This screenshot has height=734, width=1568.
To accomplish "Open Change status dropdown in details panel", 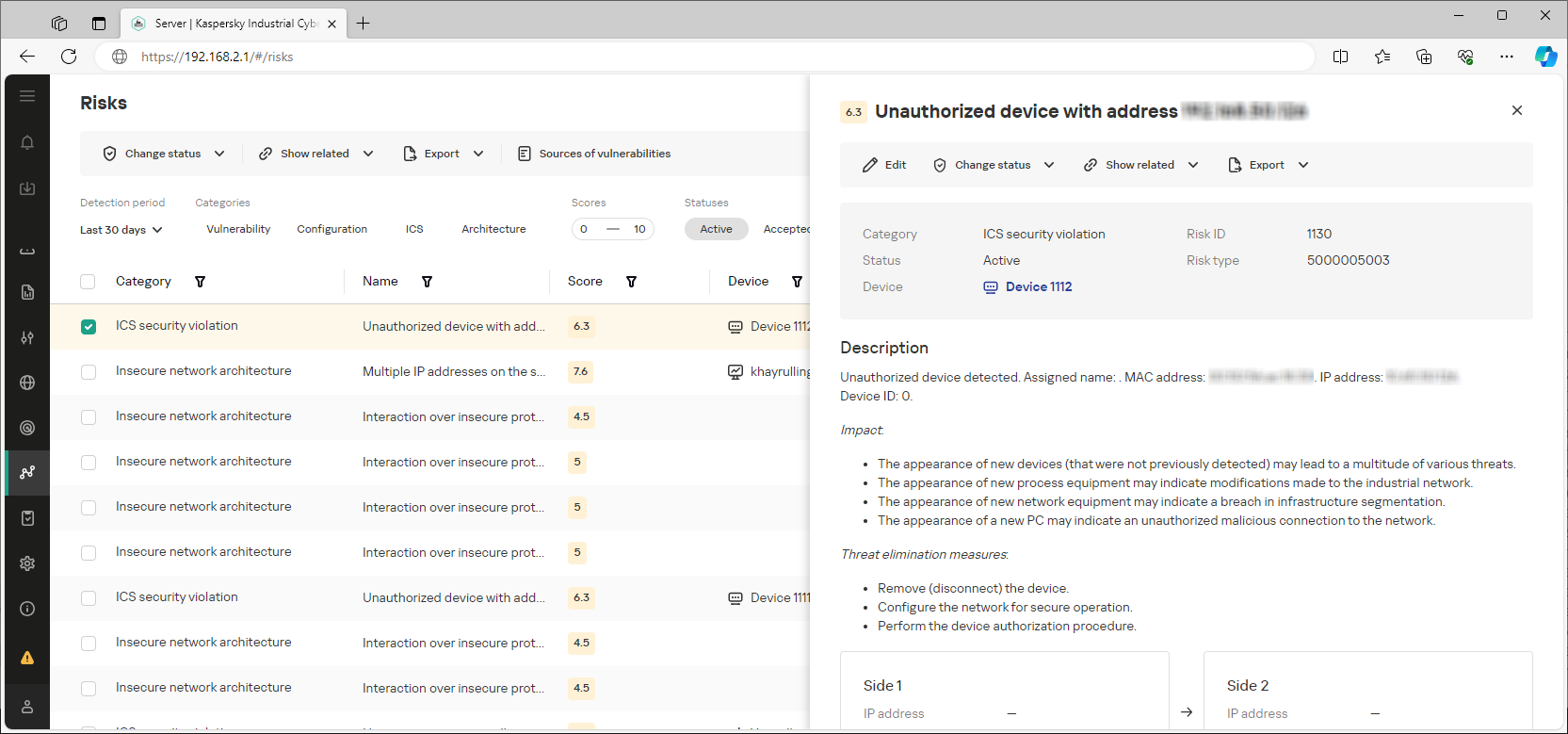I will coord(994,165).
